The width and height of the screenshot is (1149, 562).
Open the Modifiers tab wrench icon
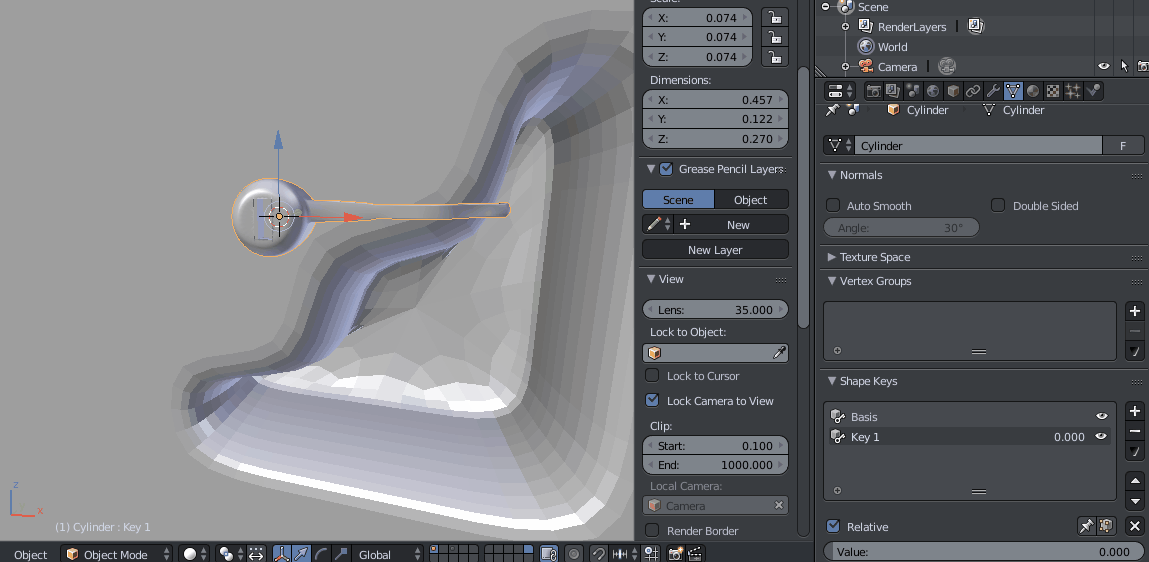tap(993, 91)
